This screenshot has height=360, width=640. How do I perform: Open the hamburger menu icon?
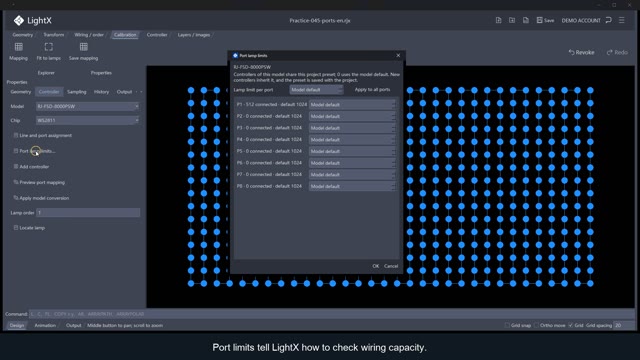(x=622, y=20)
